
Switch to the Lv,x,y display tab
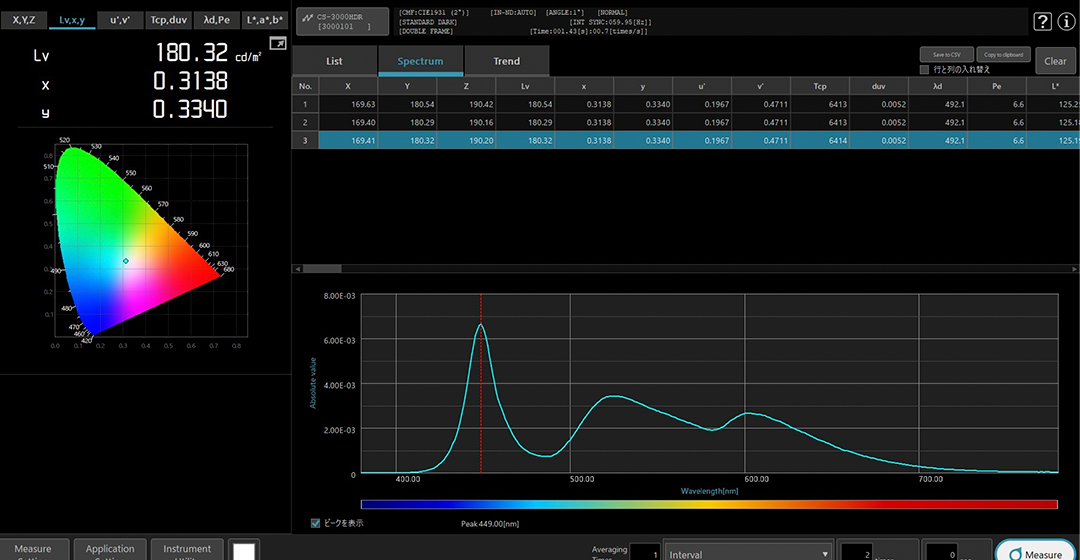tap(72, 20)
